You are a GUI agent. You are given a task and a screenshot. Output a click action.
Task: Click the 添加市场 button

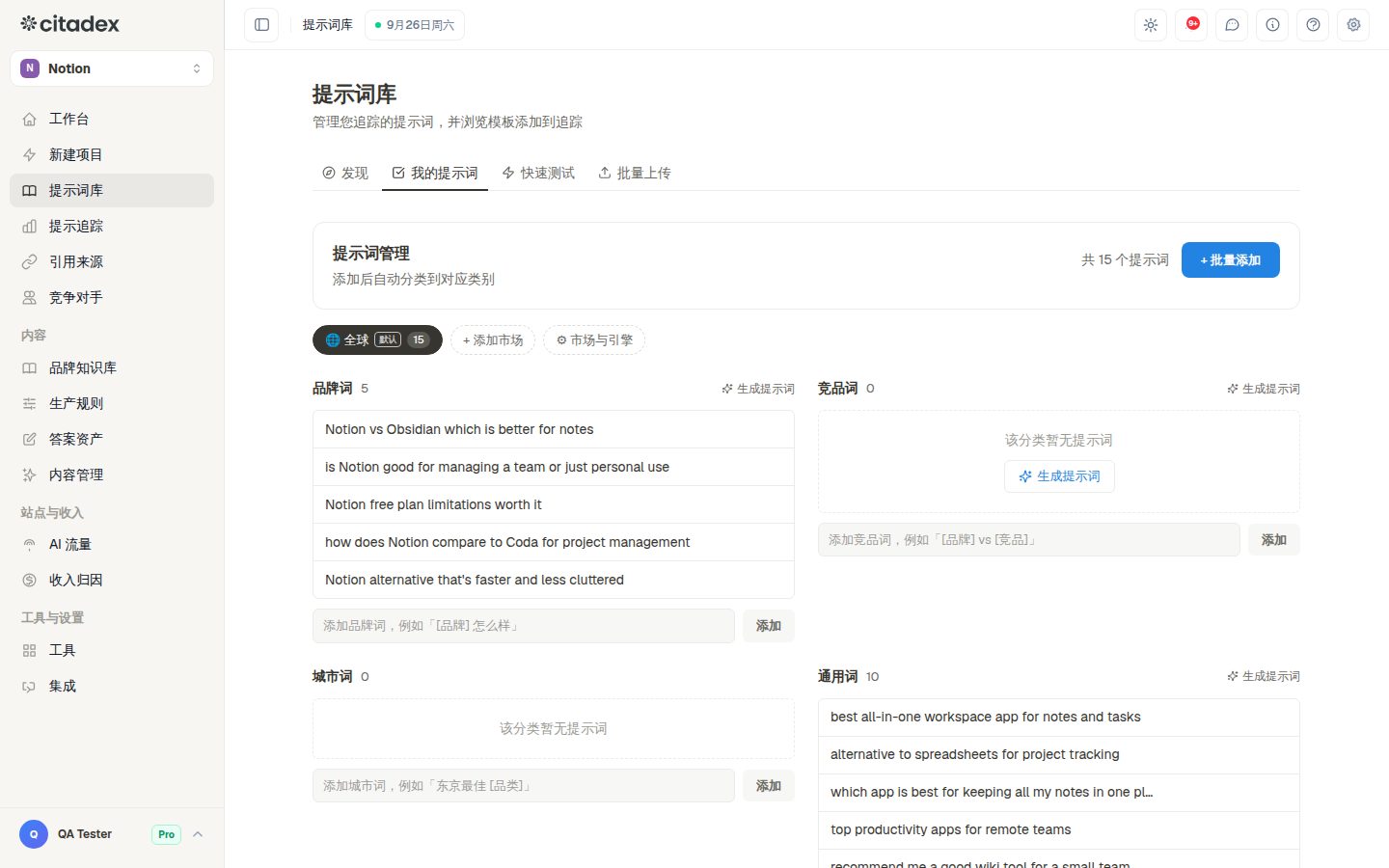pos(493,339)
